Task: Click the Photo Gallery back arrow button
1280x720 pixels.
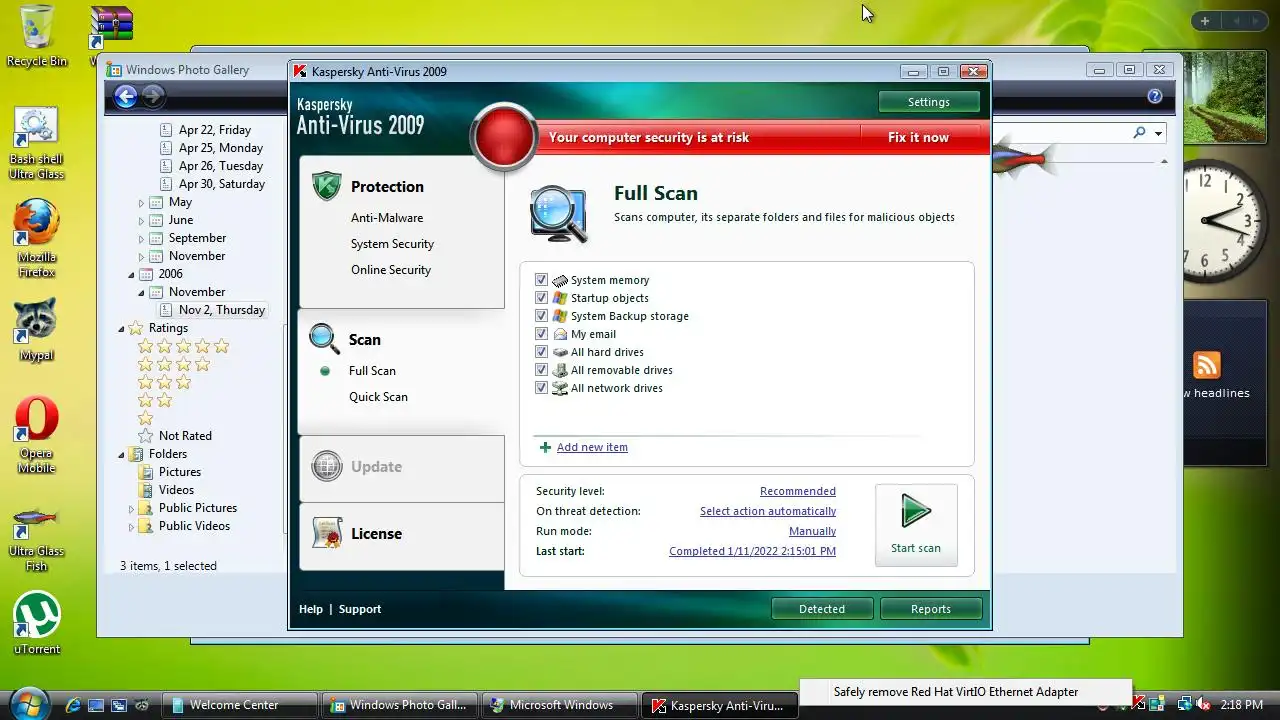Action: [125, 96]
